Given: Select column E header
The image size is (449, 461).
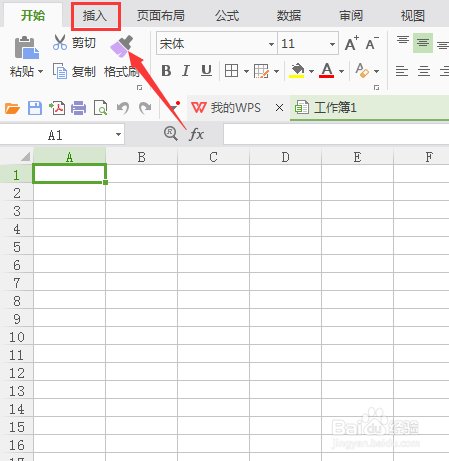Looking at the screenshot, I should click(x=357, y=157).
